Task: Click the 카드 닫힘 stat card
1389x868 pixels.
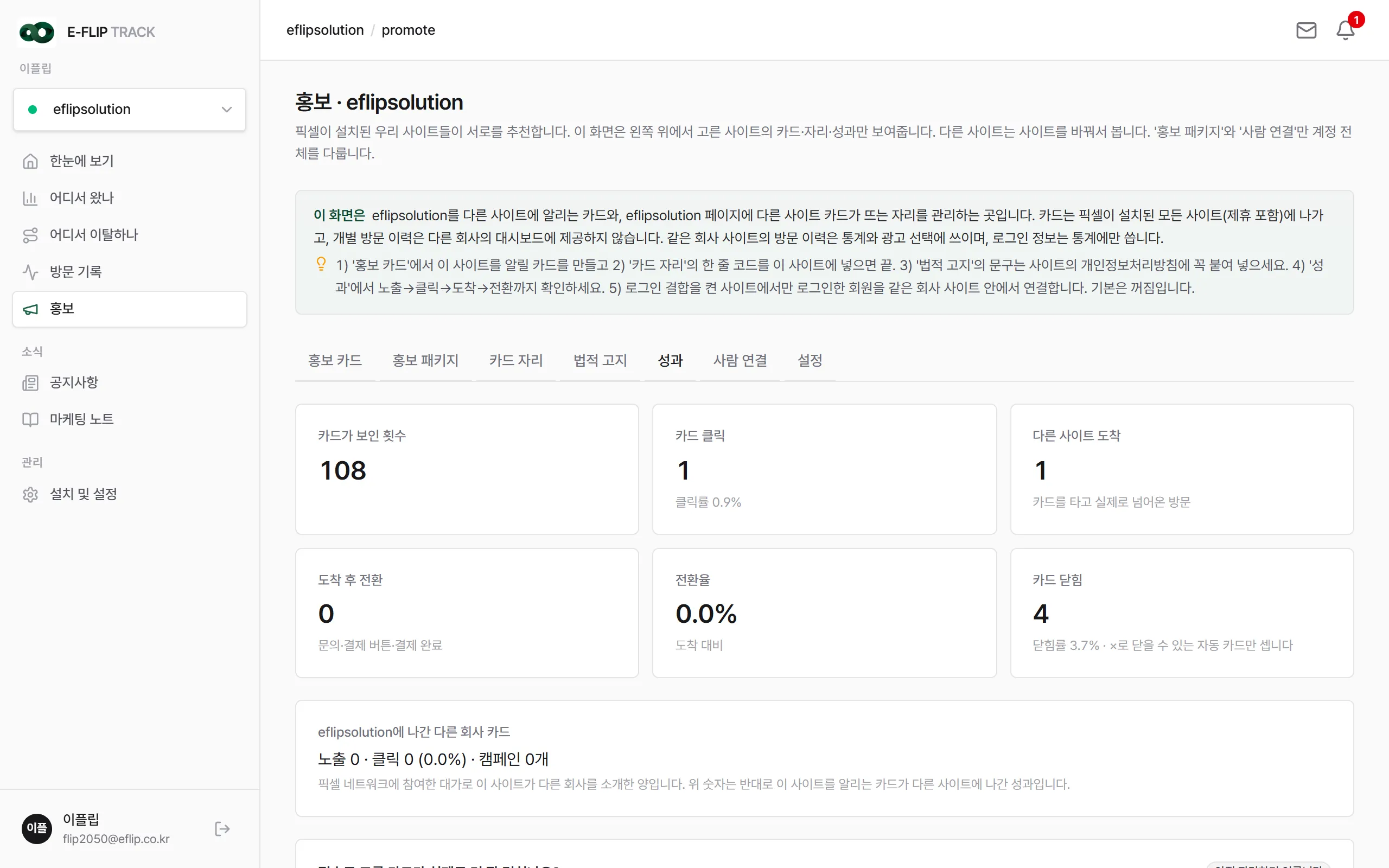Action: click(1182, 613)
